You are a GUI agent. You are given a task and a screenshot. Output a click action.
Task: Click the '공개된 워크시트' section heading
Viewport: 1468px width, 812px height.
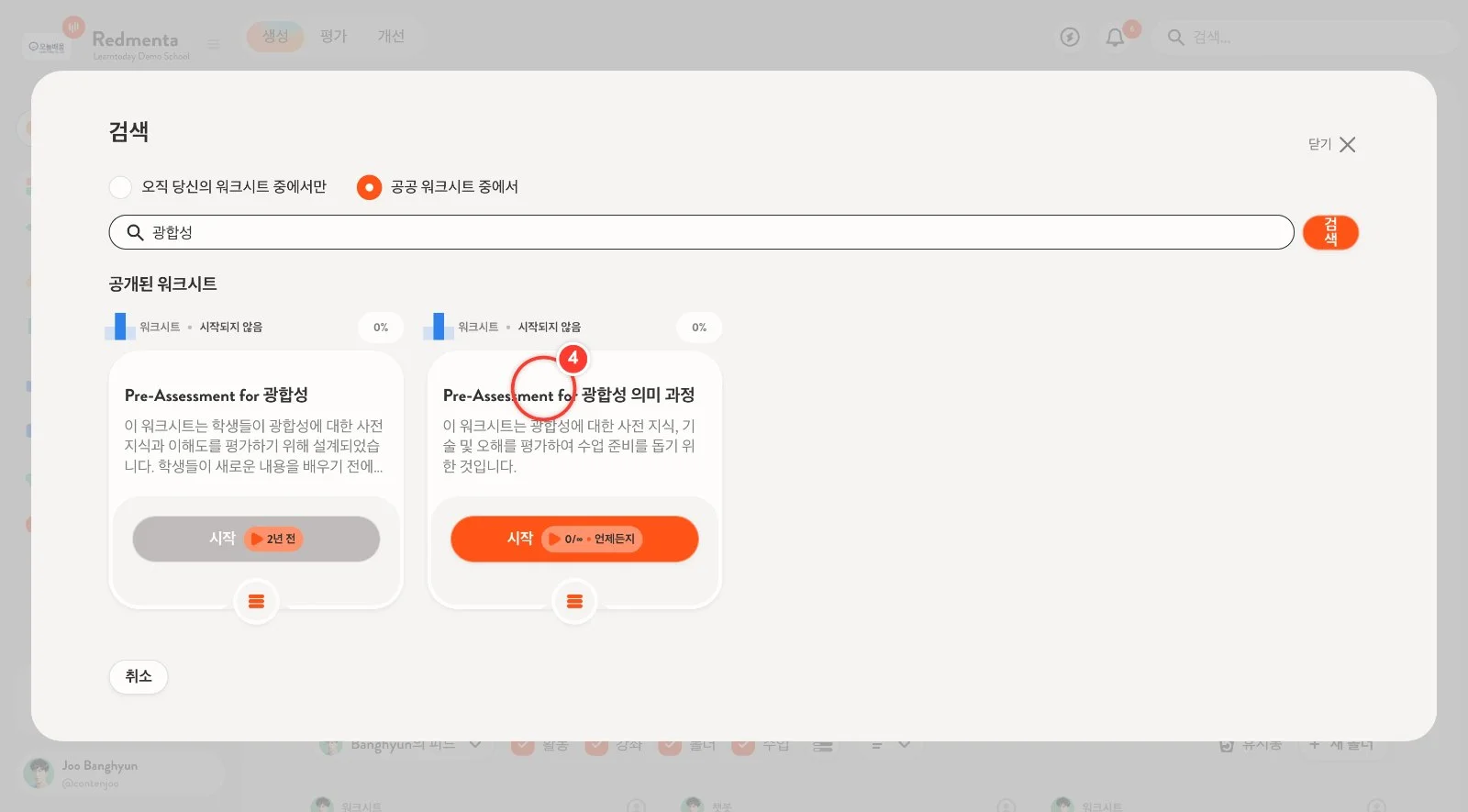[162, 284]
